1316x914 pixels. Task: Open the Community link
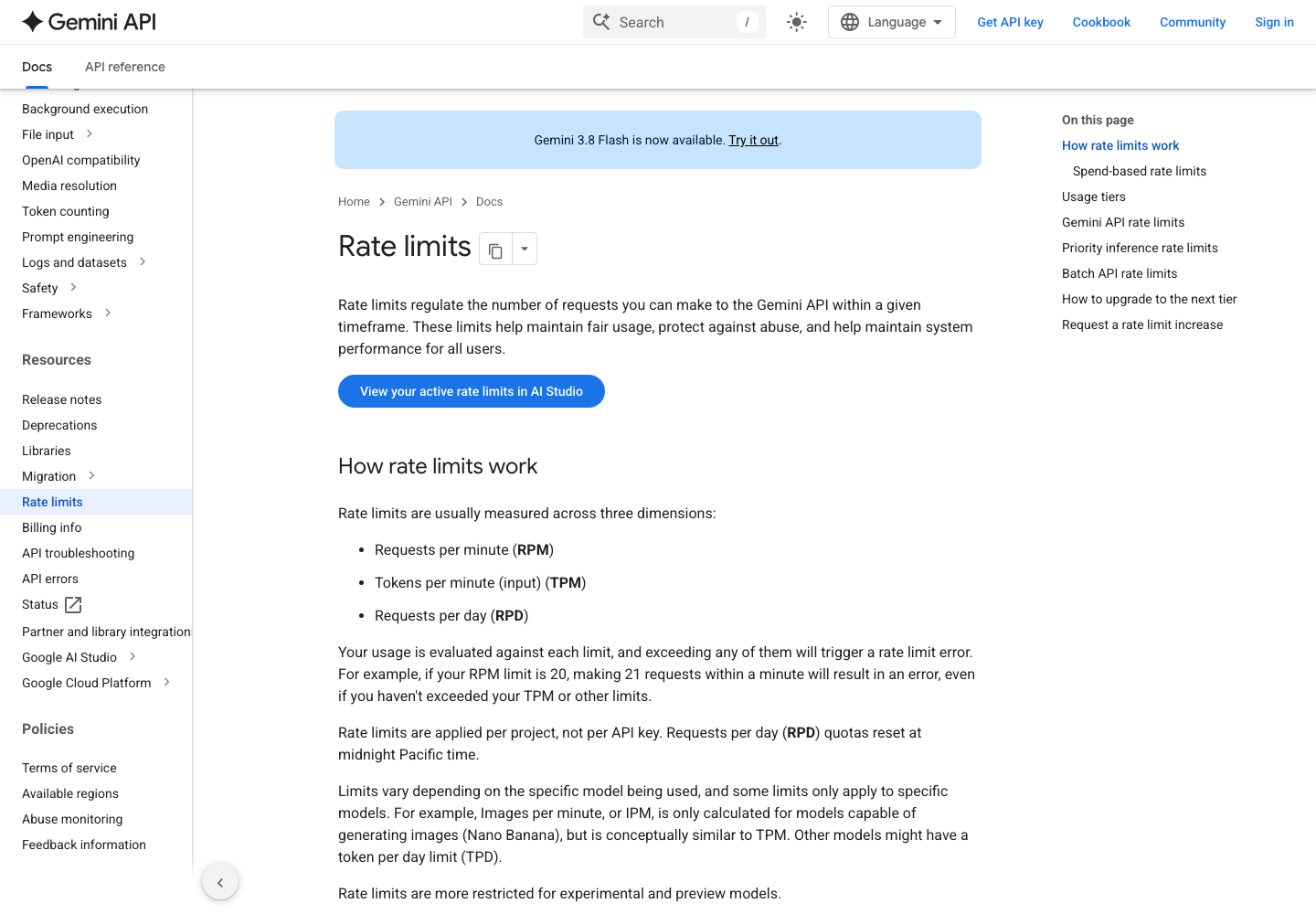click(1193, 22)
